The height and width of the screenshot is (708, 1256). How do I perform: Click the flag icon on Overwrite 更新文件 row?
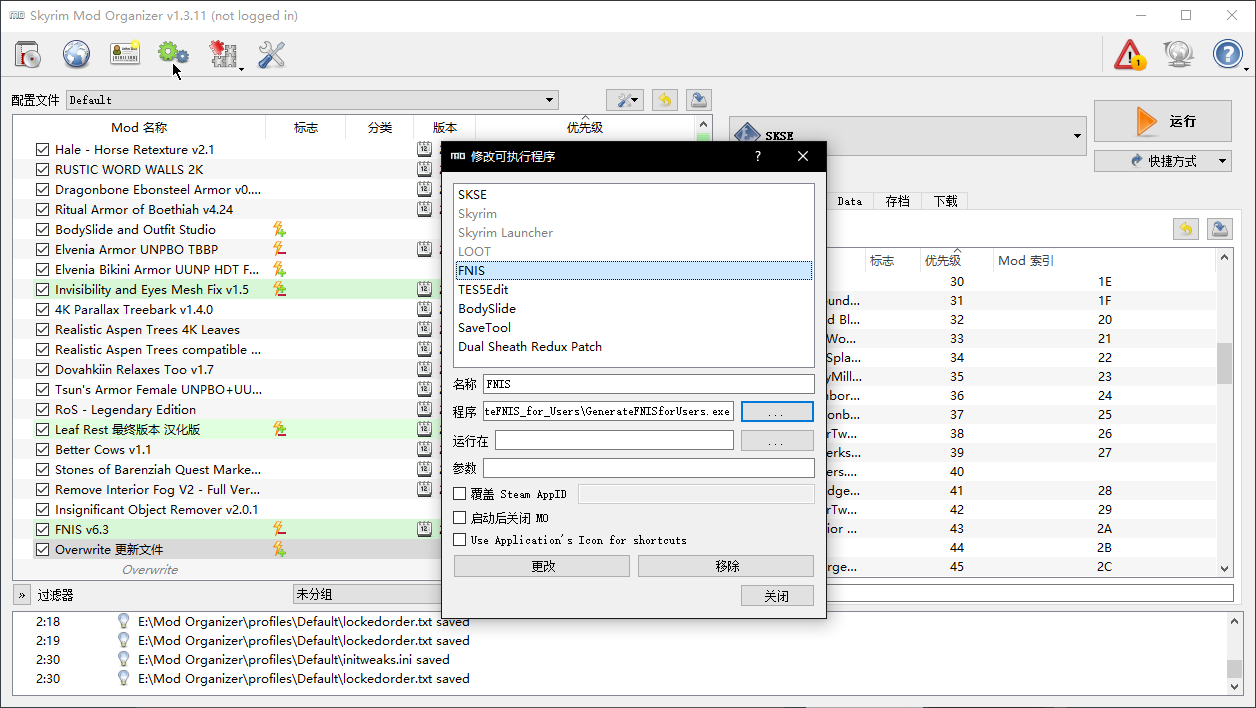(x=280, y=549)
